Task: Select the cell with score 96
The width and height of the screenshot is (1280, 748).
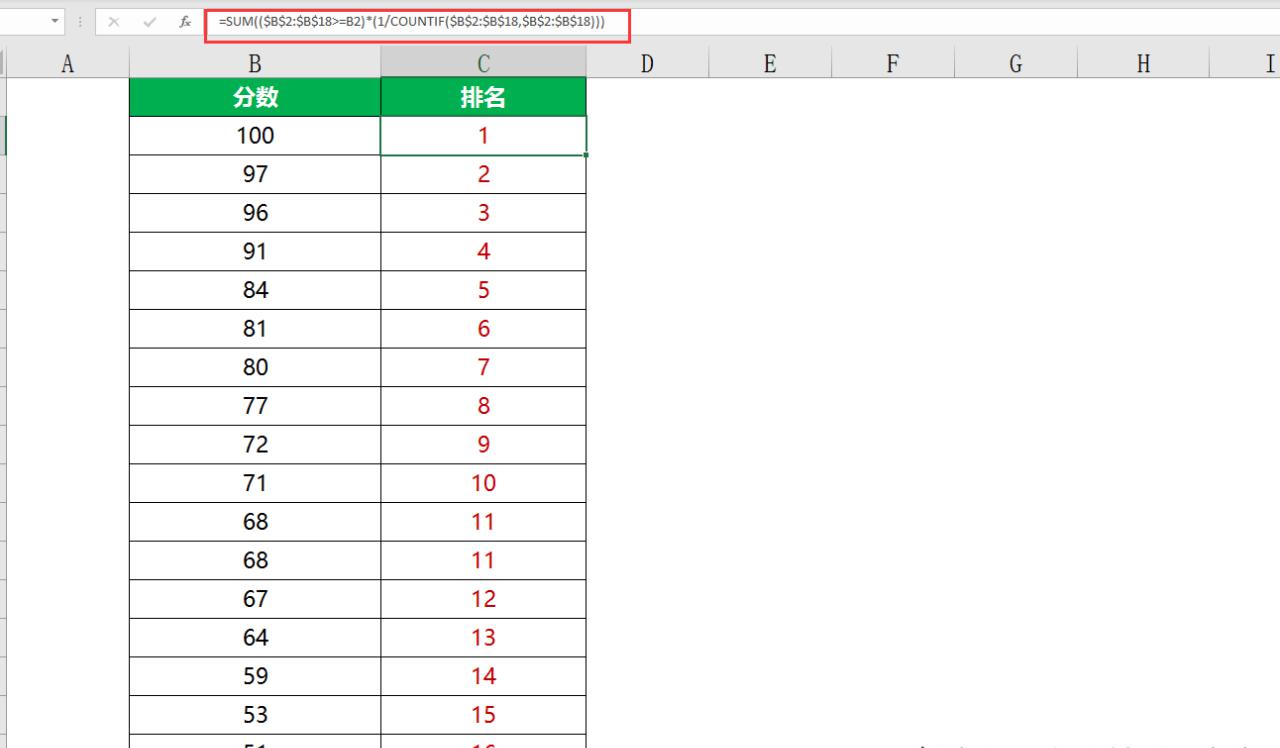Action: tap(255, 213)
